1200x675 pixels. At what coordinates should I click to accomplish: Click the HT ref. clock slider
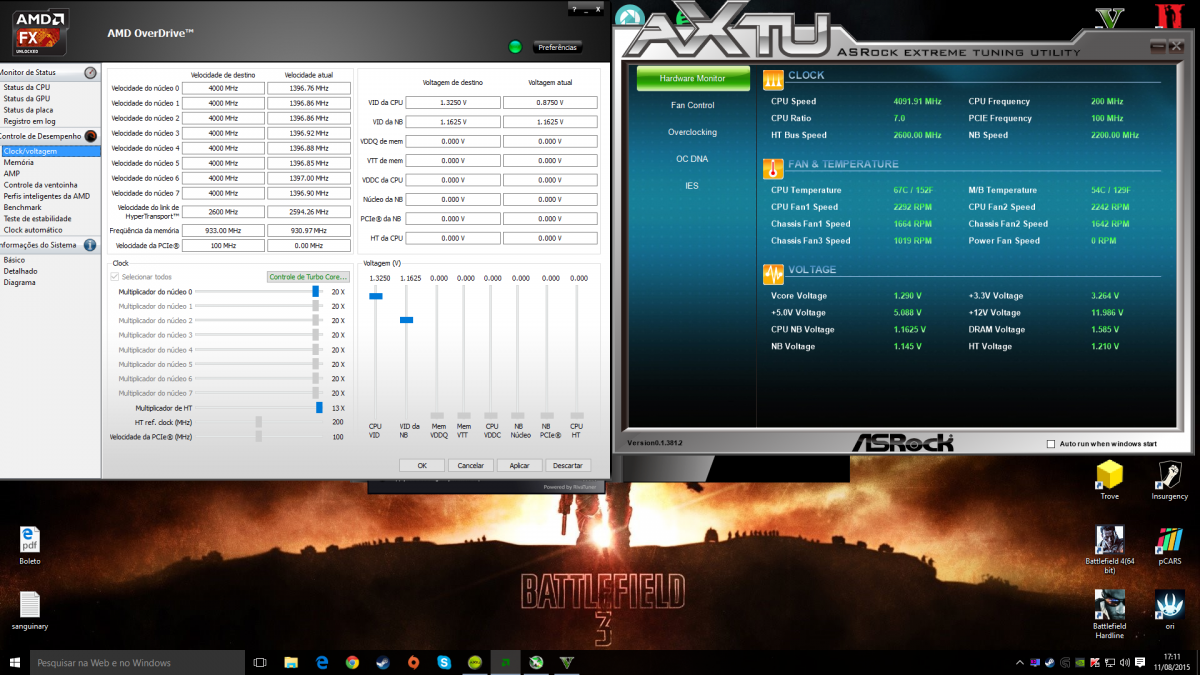coord(258,422)
